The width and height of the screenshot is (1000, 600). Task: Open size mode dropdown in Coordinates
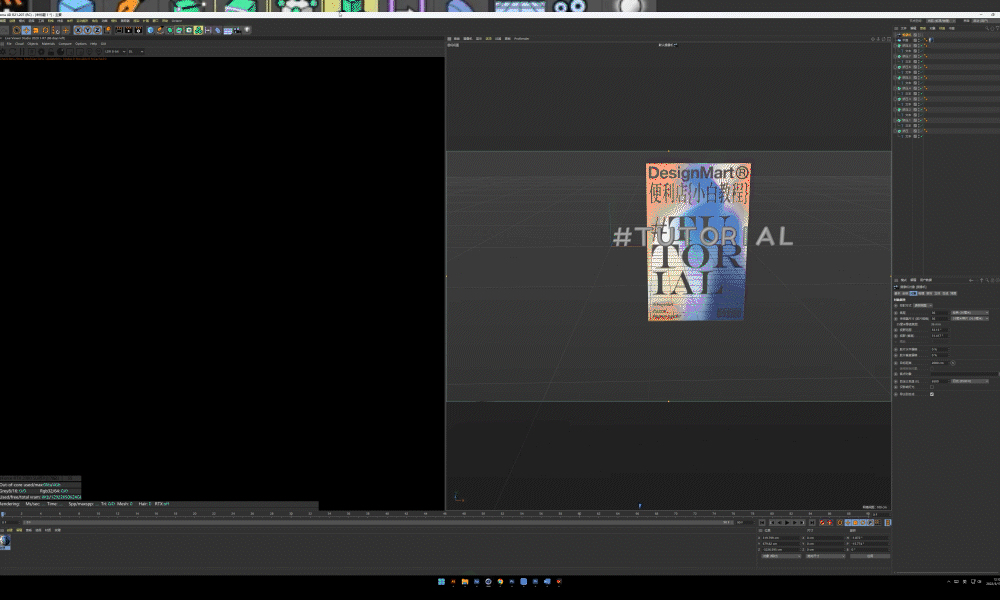click(825, 556)
